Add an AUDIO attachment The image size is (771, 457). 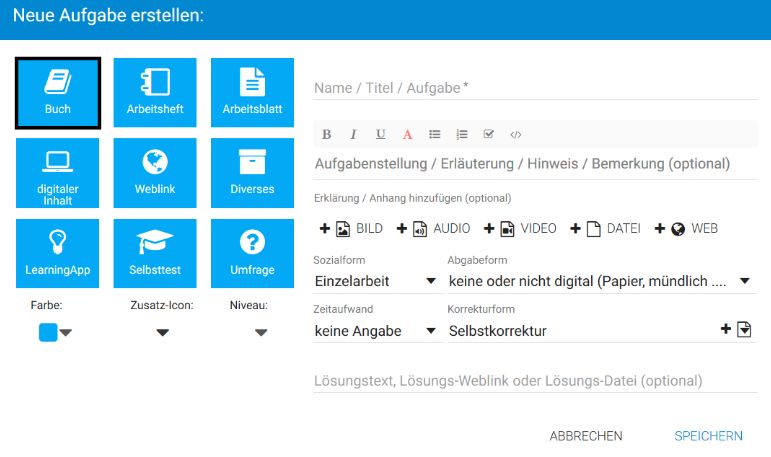click(x=433, y=229)
